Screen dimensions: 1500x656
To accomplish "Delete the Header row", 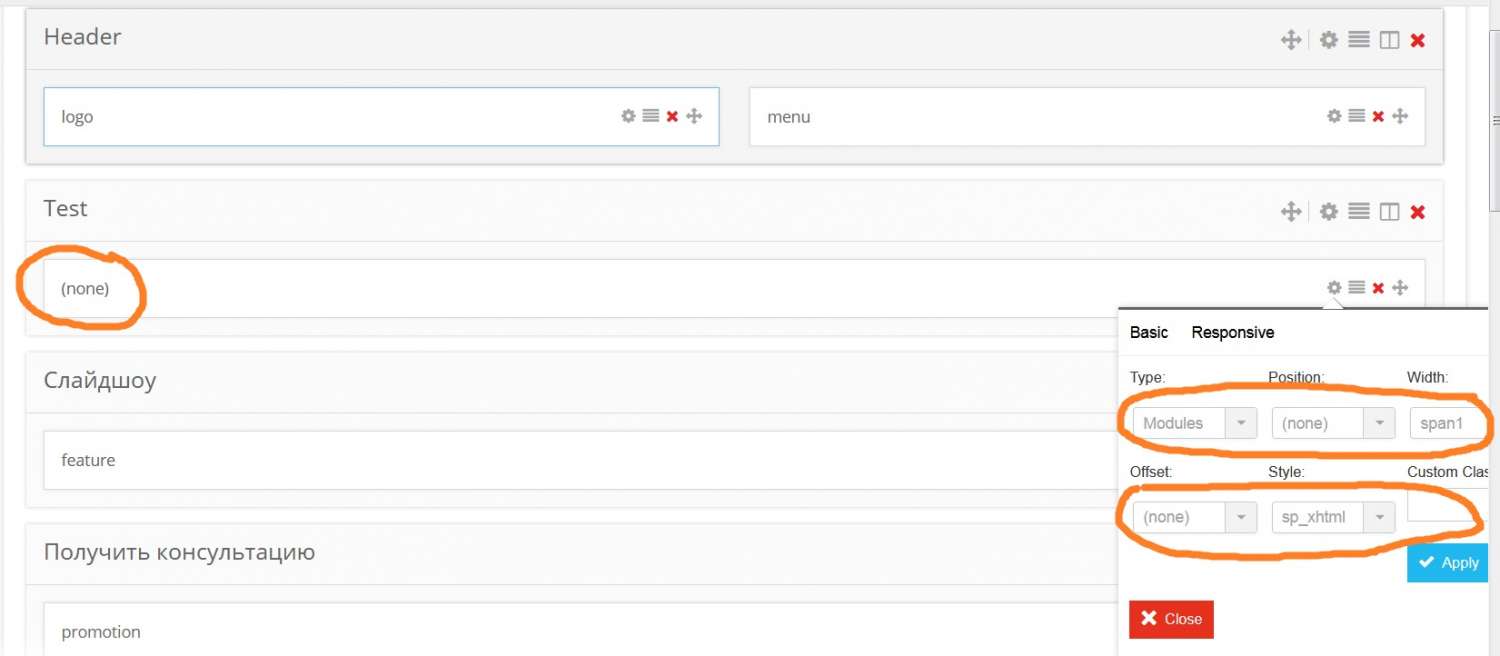I will point(1417,40).
